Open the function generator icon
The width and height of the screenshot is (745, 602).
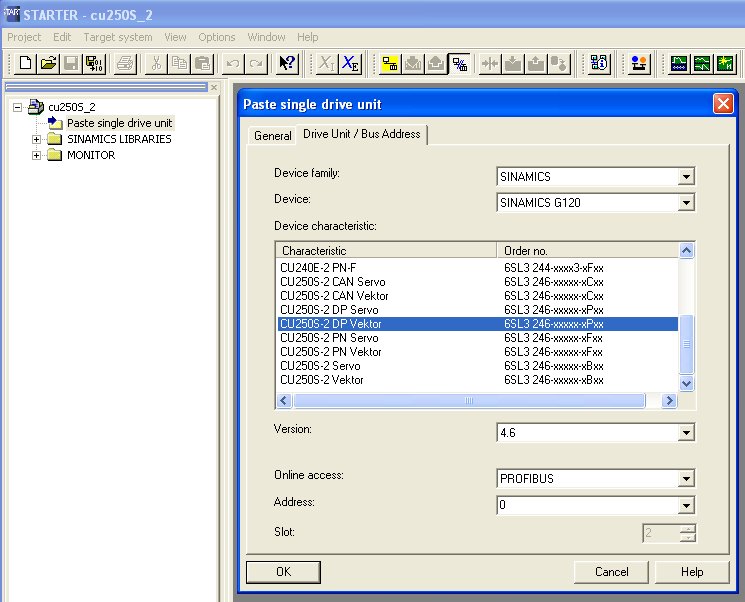[702, 63]
